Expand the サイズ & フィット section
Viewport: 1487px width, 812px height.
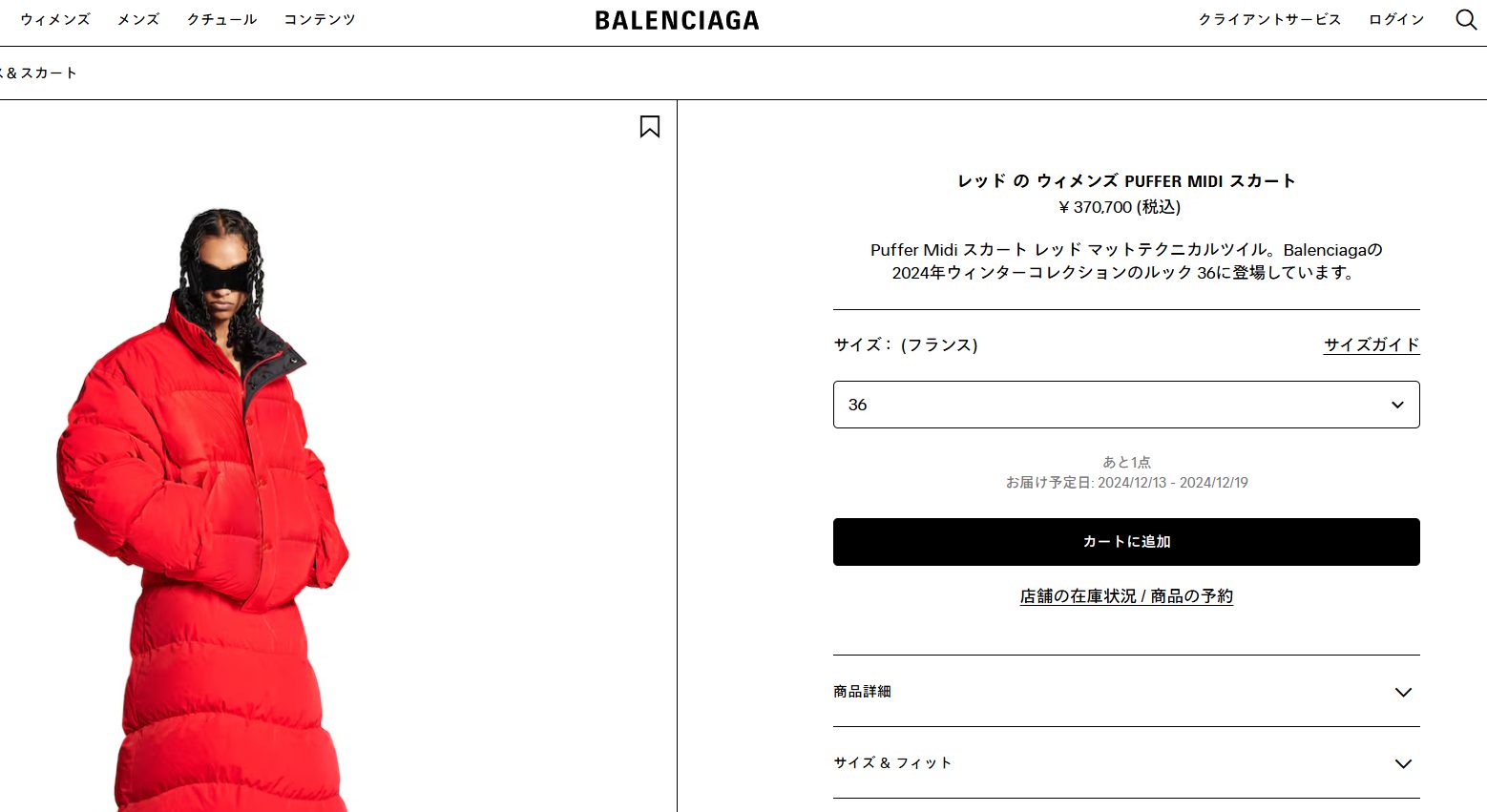1126,763
